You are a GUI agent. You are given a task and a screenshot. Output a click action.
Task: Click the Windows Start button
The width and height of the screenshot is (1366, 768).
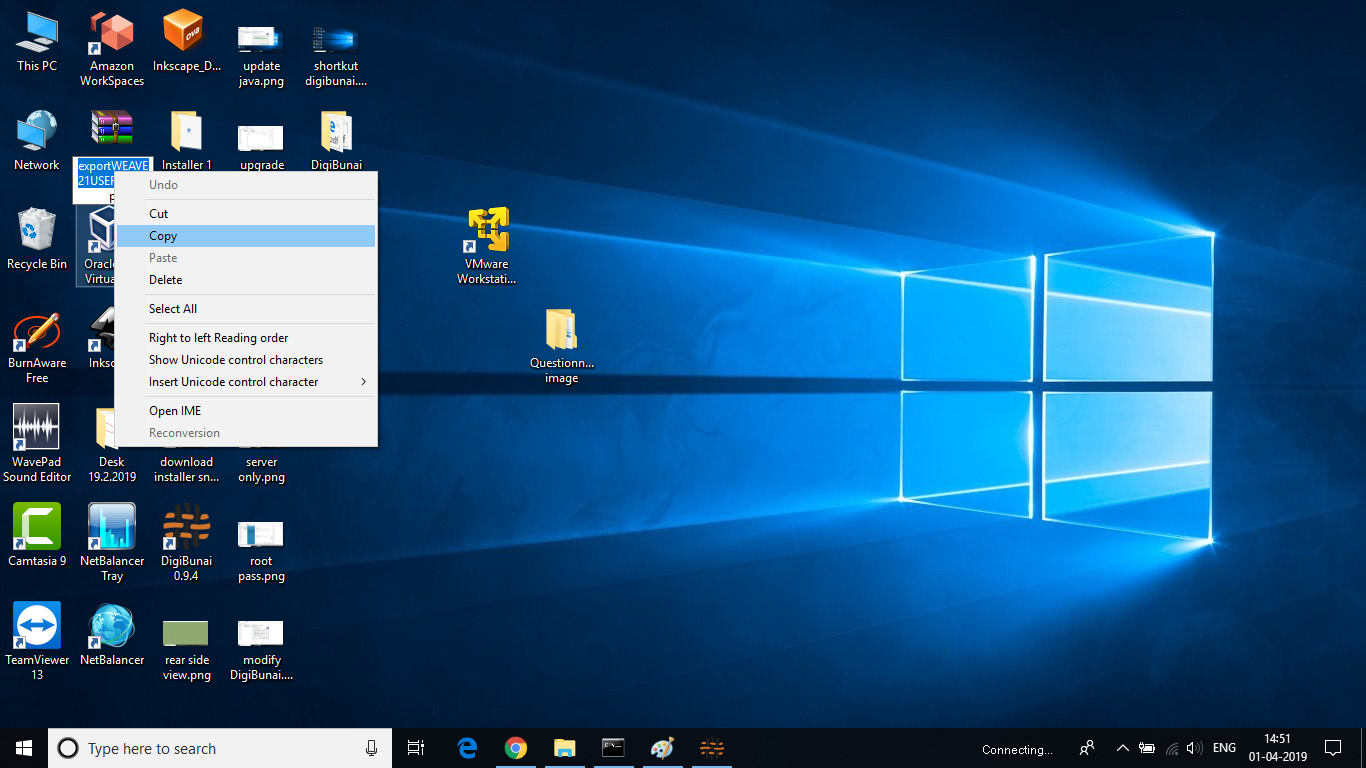tap(24, 748)
